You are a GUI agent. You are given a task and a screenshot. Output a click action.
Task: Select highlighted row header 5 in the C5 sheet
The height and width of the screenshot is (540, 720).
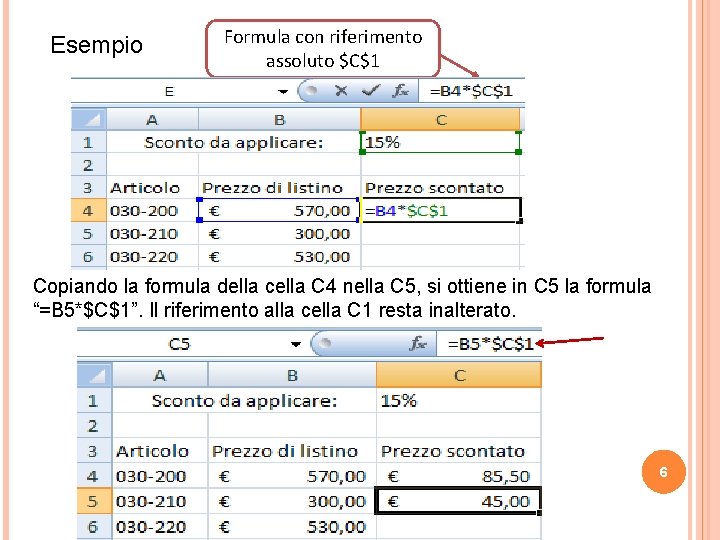pos(95,501)
